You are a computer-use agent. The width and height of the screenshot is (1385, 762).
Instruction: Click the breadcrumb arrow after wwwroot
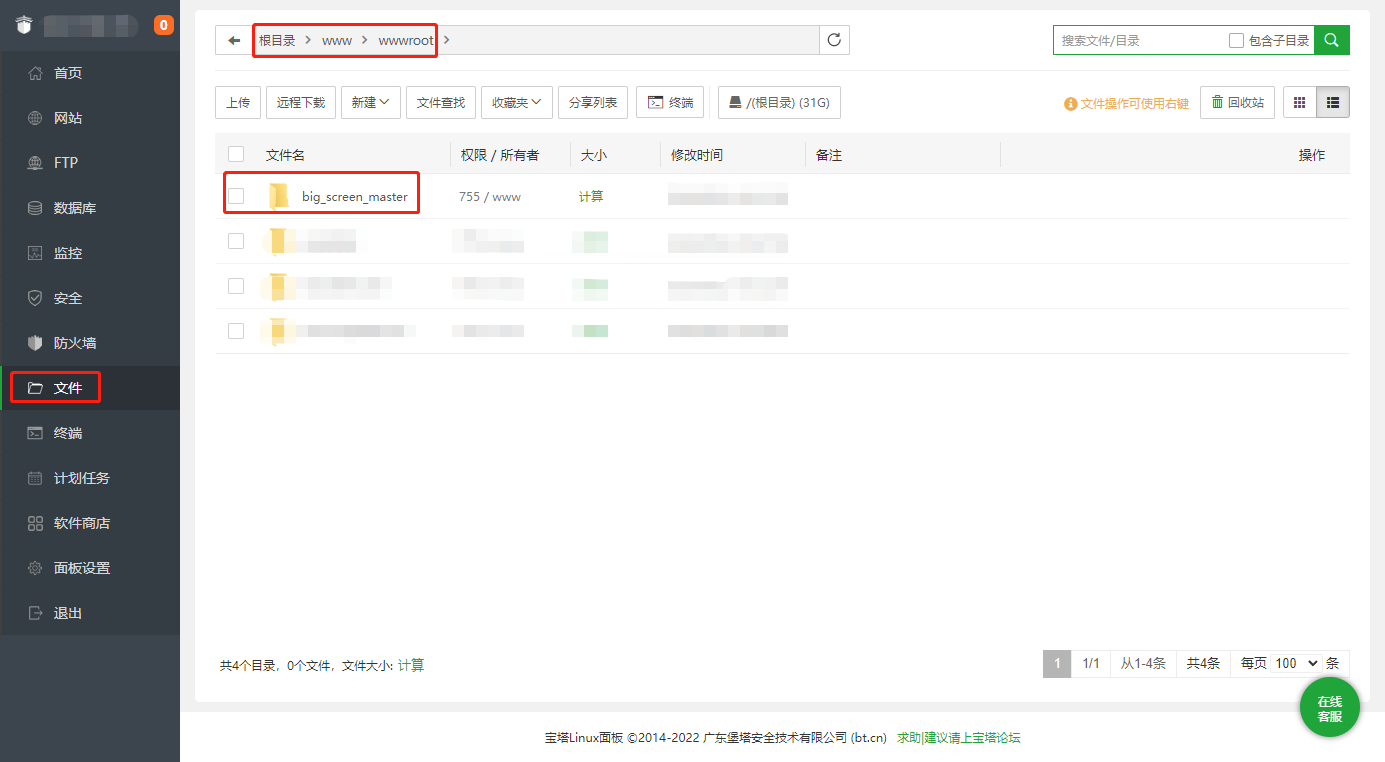coord(446,40)
